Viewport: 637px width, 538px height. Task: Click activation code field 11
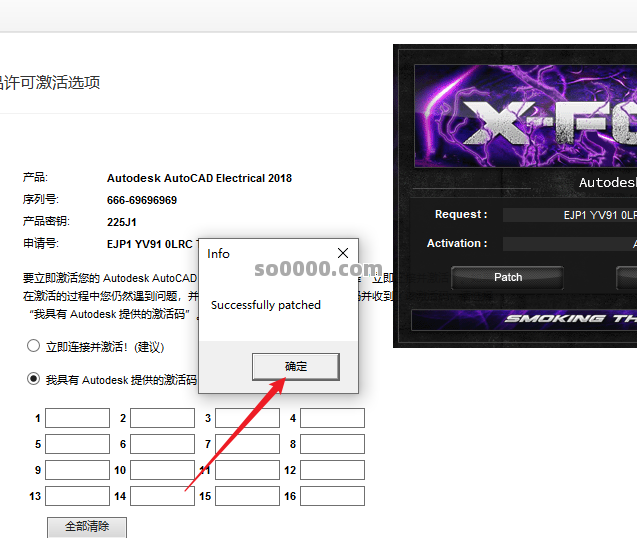247,470
